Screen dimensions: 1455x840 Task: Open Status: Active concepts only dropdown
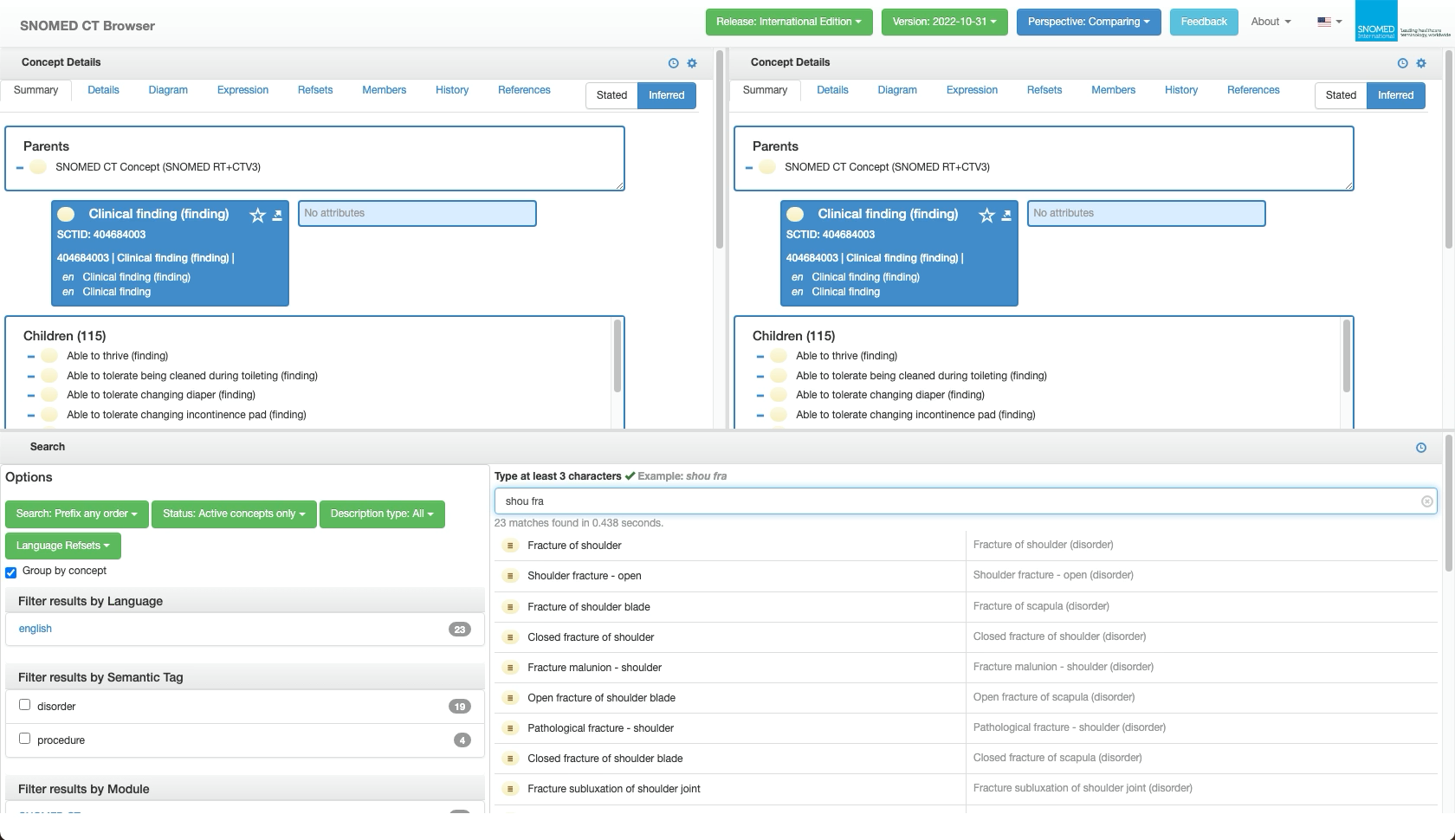click(x=234, y=514)
